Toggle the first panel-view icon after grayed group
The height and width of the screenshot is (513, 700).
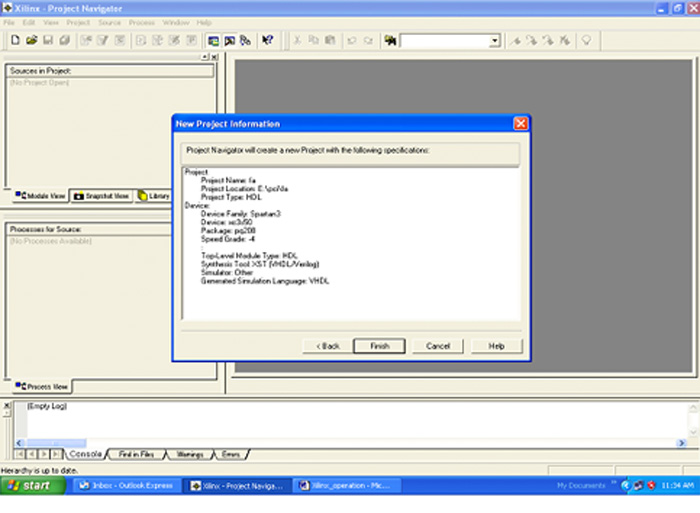click(213, 41)
